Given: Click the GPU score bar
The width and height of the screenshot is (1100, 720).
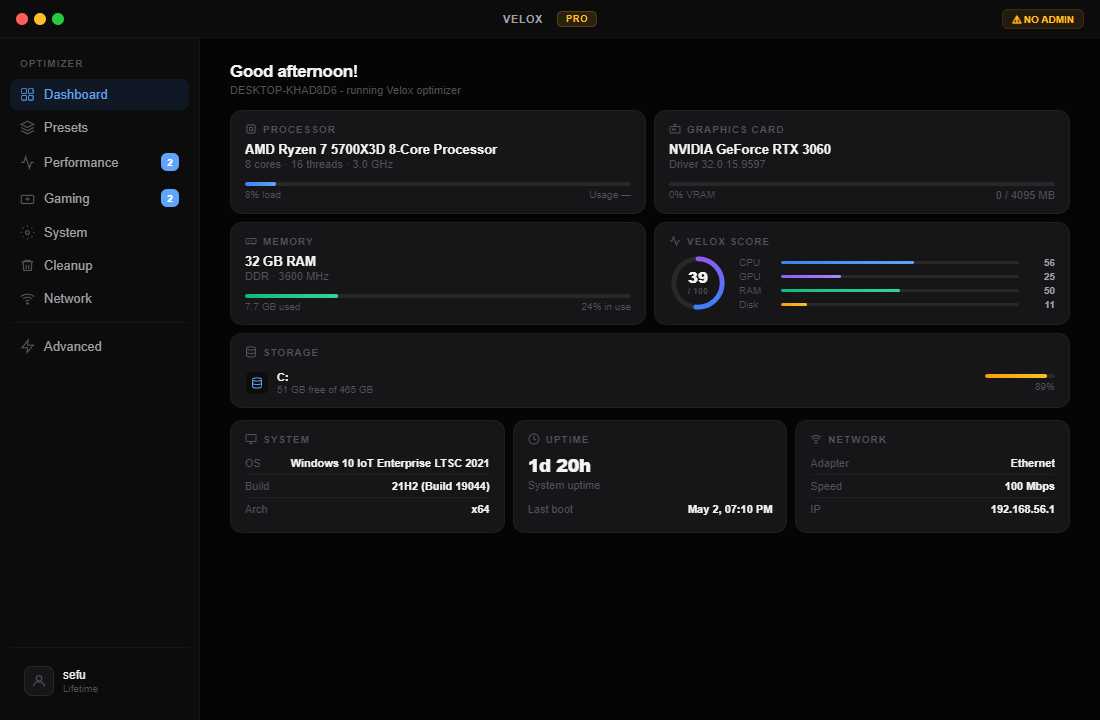Looking at the screenshot, I should click(x=900, y=276).
